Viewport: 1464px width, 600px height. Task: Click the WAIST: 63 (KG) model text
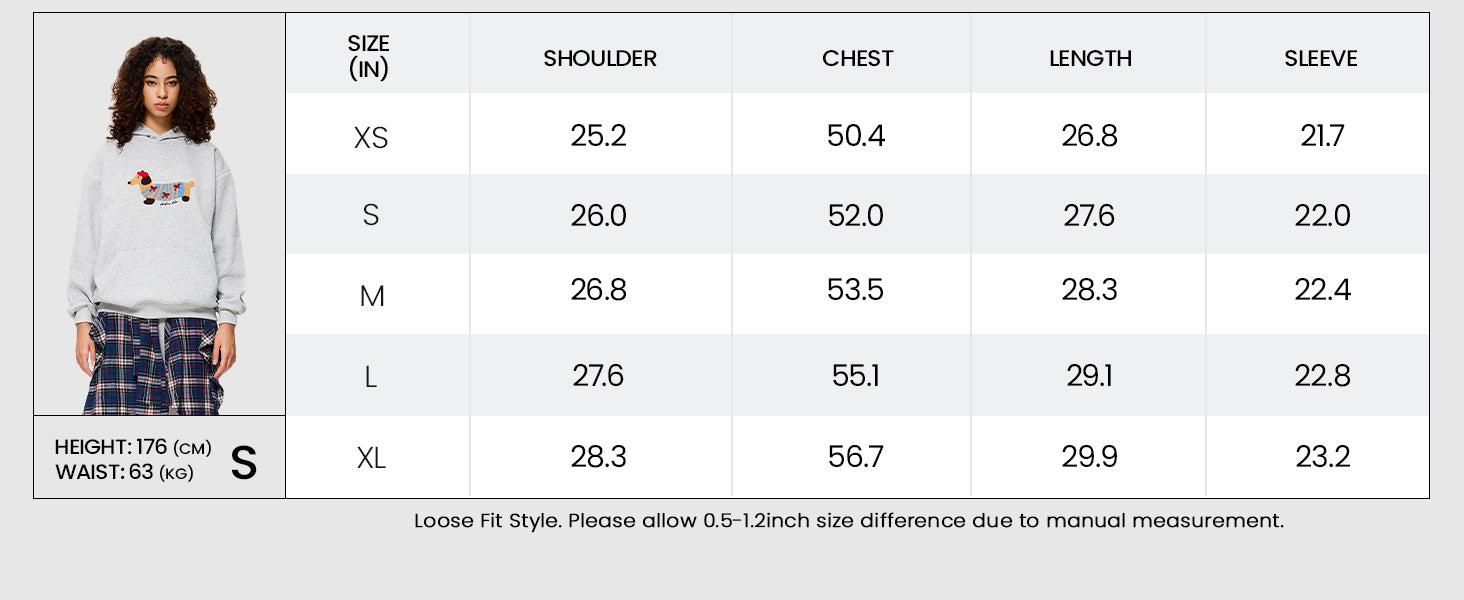124,472
